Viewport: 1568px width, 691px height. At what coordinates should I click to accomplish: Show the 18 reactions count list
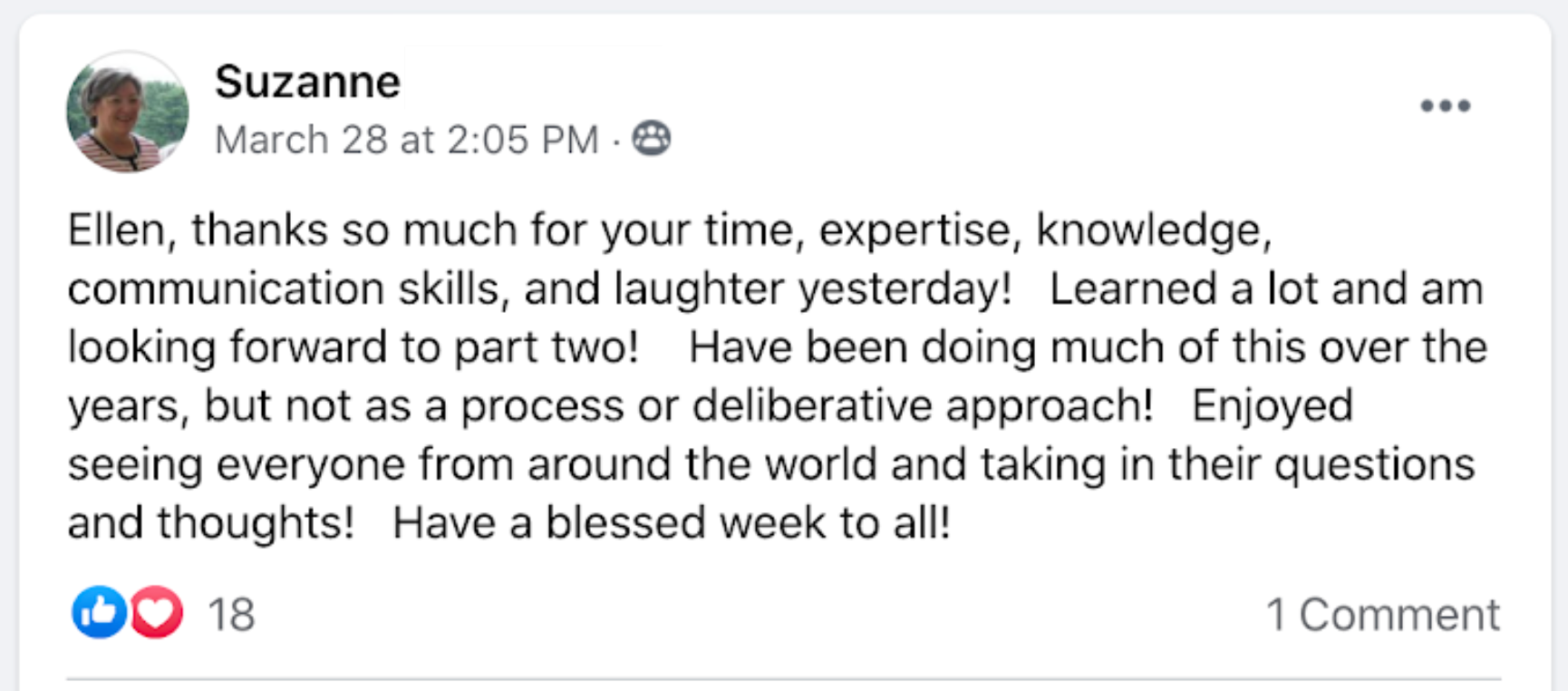click(x=231, y=615)
